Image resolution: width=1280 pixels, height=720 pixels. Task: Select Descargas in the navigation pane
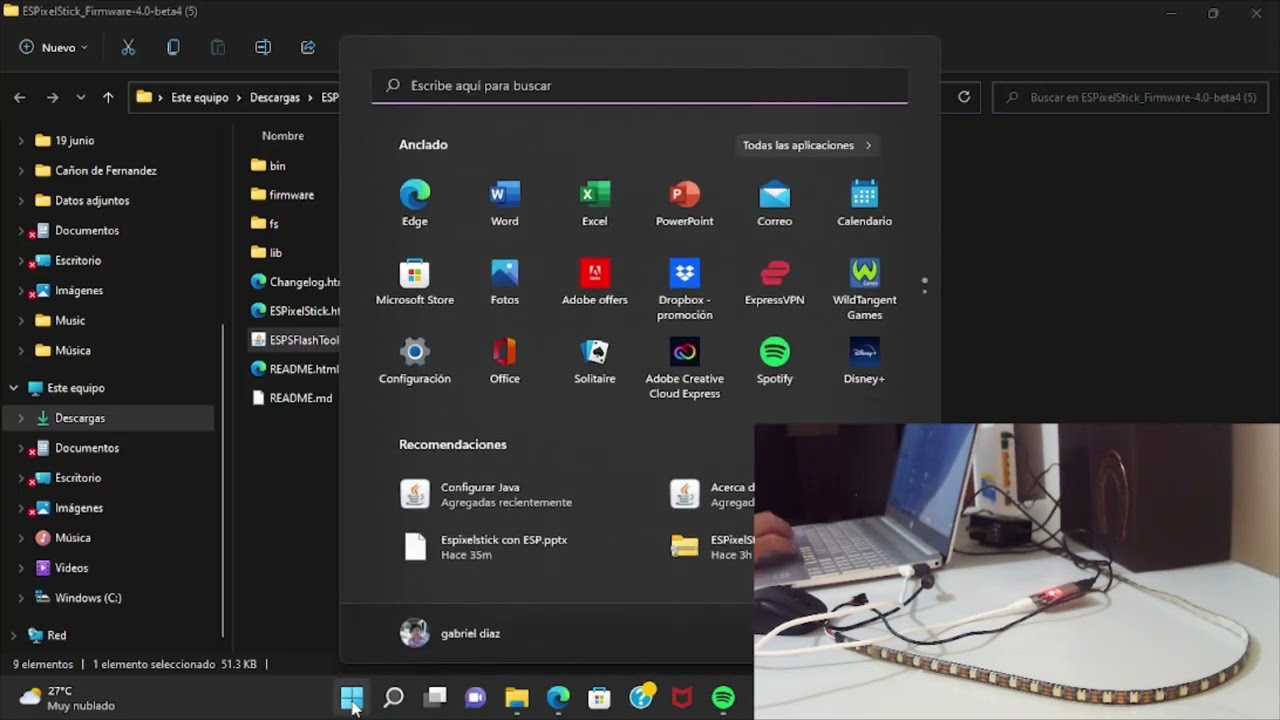pos(80,418)
